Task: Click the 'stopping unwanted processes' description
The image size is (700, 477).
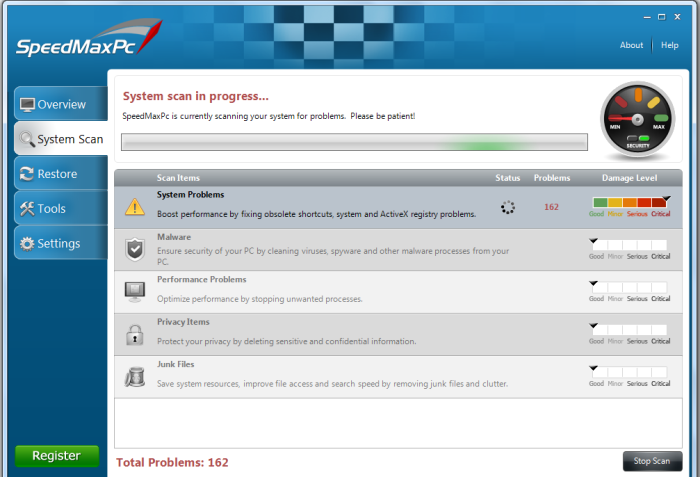Action: 260,299
